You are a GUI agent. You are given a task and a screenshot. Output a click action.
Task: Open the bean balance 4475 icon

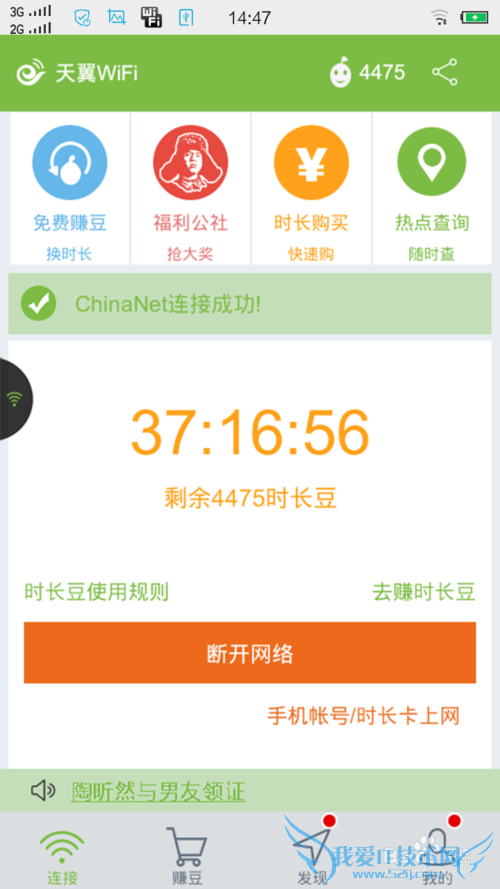tap(340, 73)
